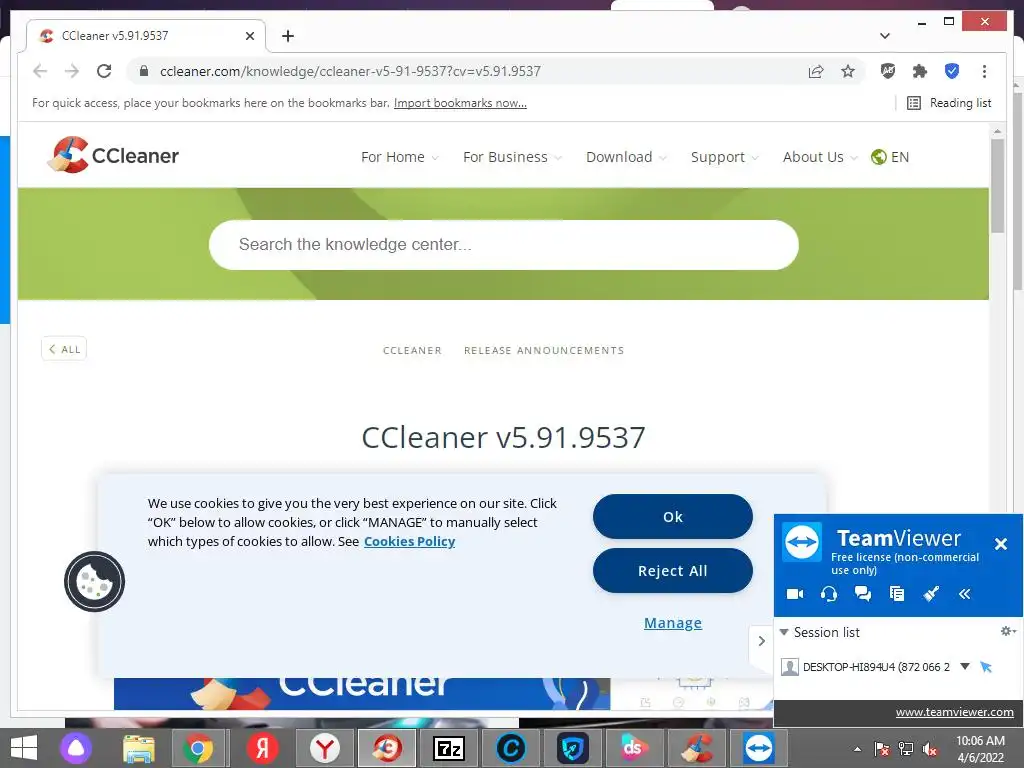Go back to ALL articles
Screen dimensions: 1024x768
pos(64,349)
